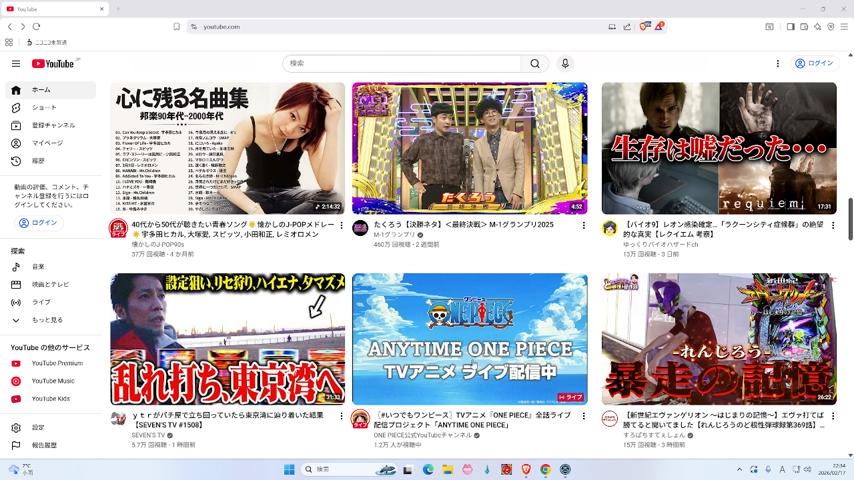
Task: Open the browser apps grid icon
Action: [x=9, y=42]
